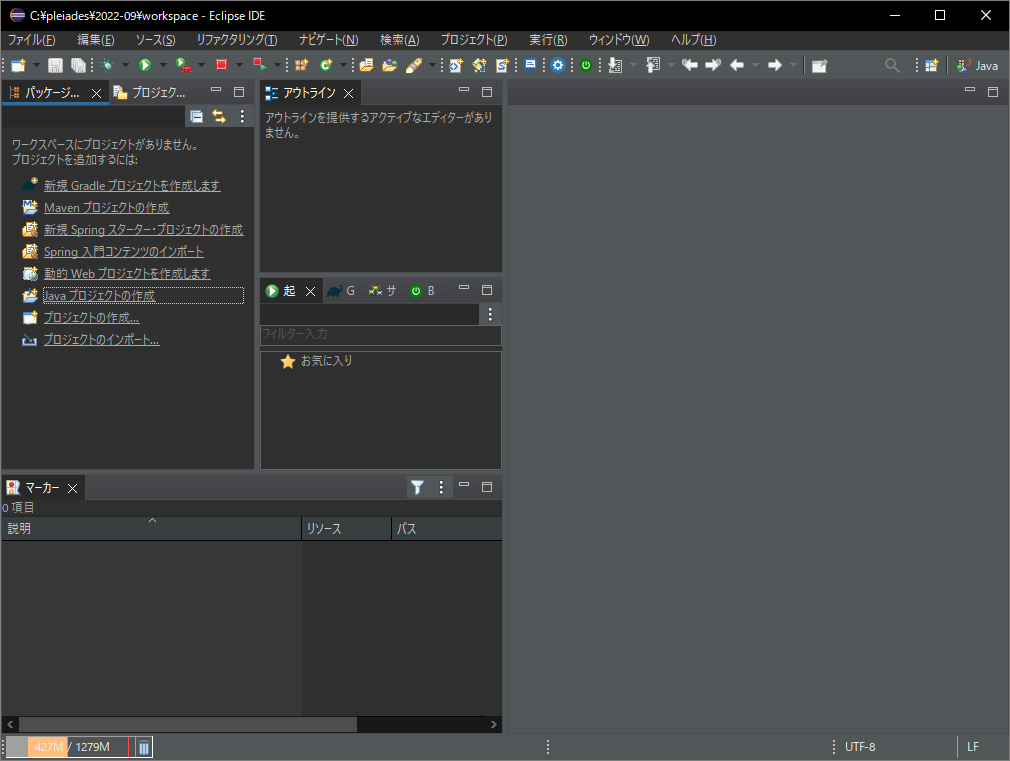Expand the Debug dropdown arrow
The height and width of the screenshot is (761, 1010).
pos(126,65)
